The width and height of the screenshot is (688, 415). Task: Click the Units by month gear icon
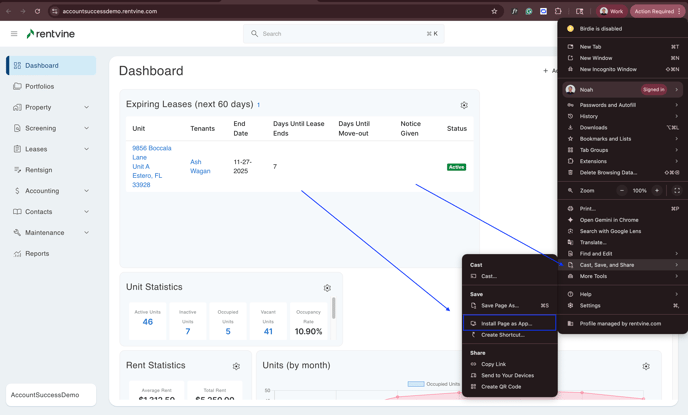pos(646,366)
